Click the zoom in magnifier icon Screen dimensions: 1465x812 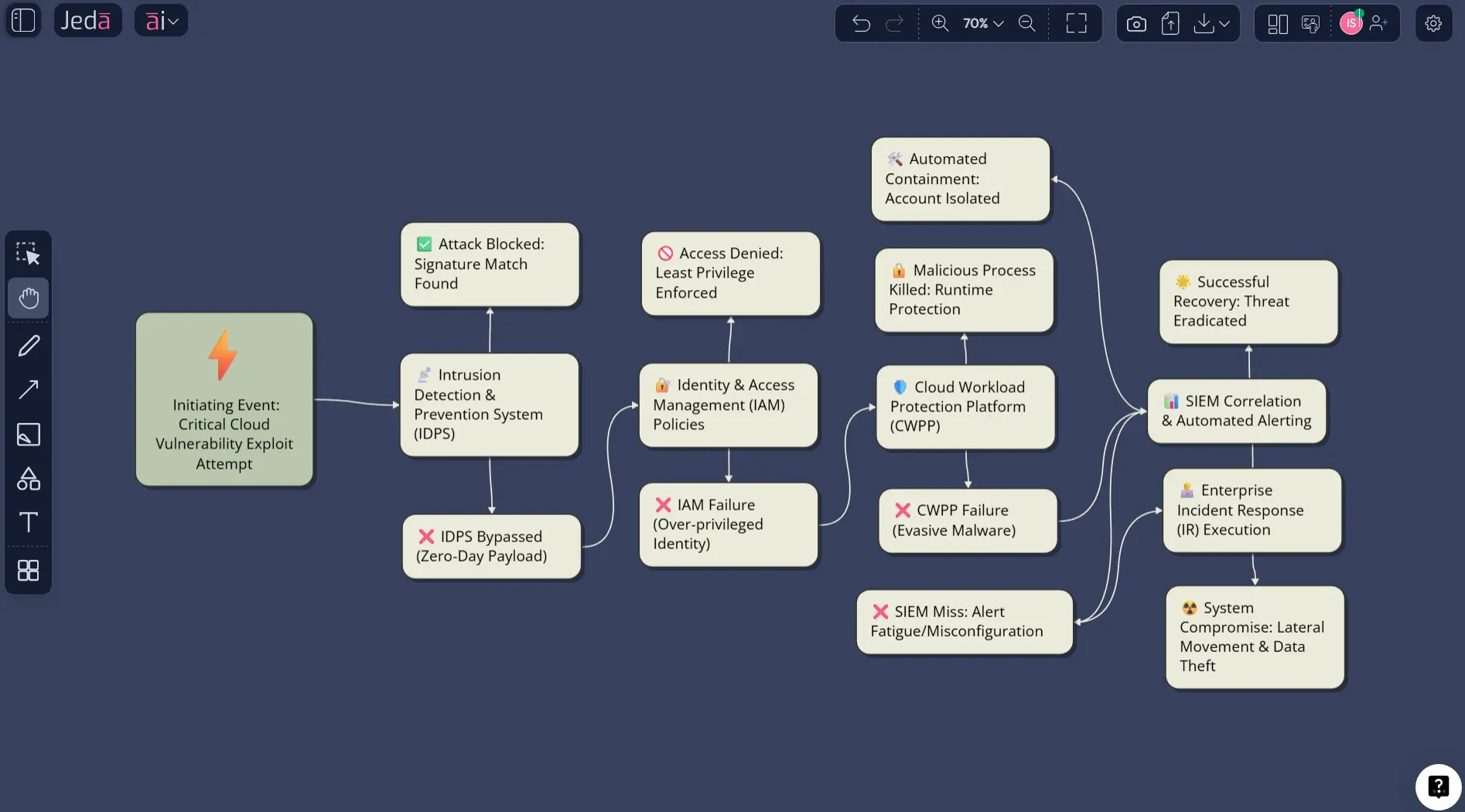941,23
